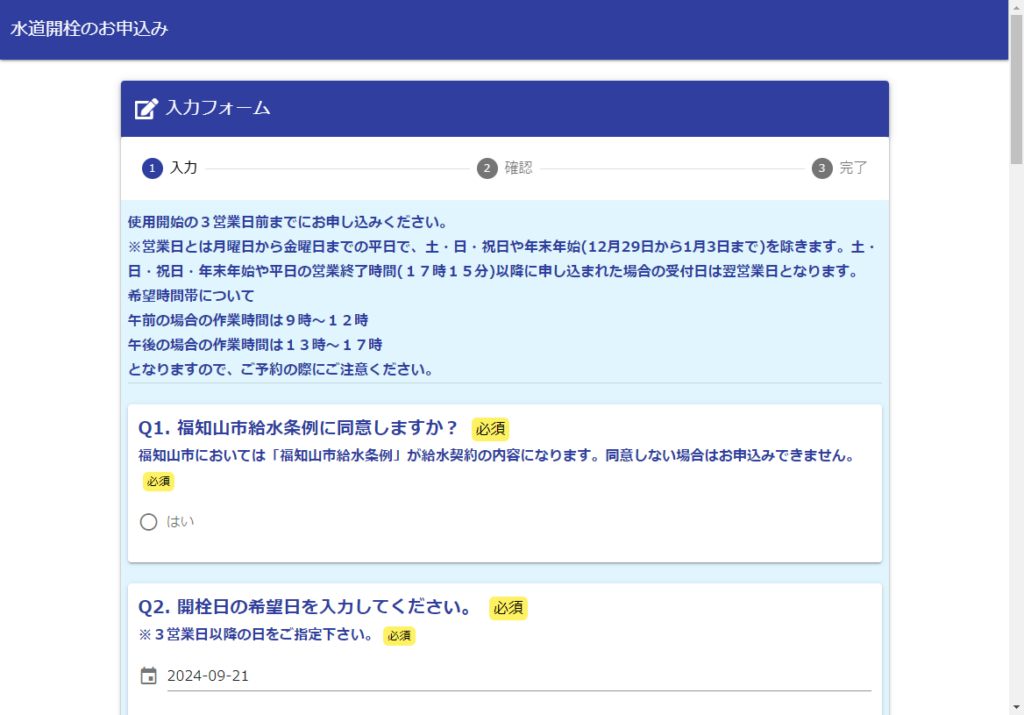Click the 必須 badge beside the Q2 heading
This screenshot has width=1024, height=715.
[508, 608]
